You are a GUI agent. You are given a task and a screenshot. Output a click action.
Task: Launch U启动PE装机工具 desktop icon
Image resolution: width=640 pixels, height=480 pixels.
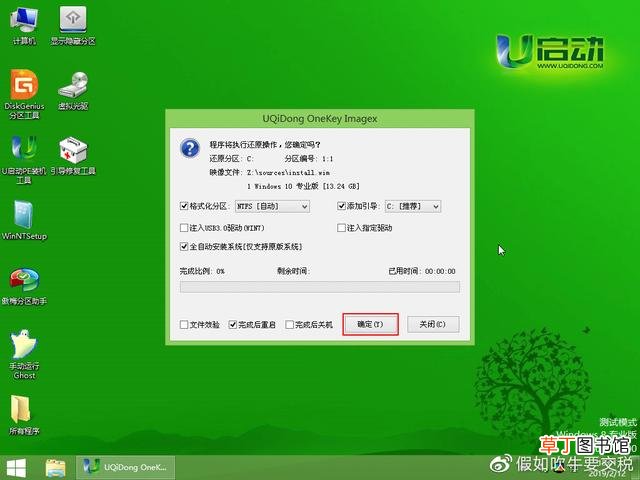pos(24,159)
